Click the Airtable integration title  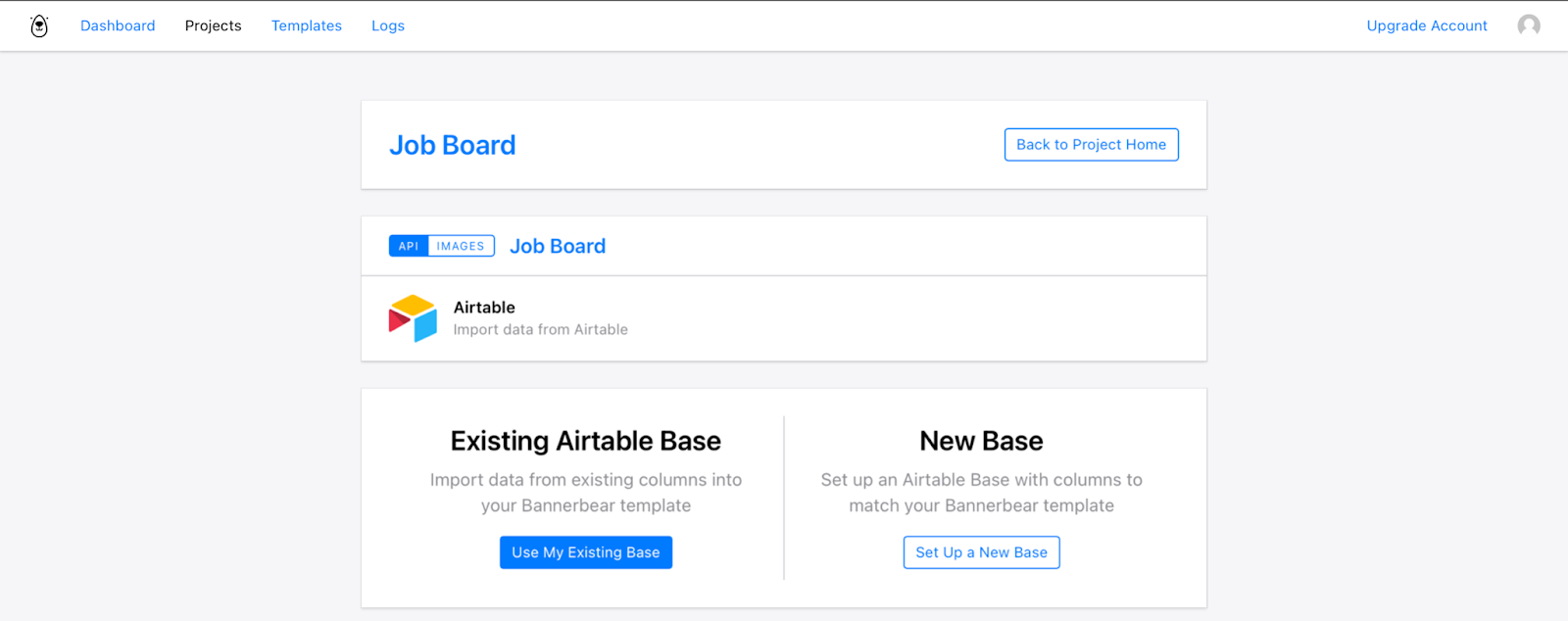[x=484, y=308]
